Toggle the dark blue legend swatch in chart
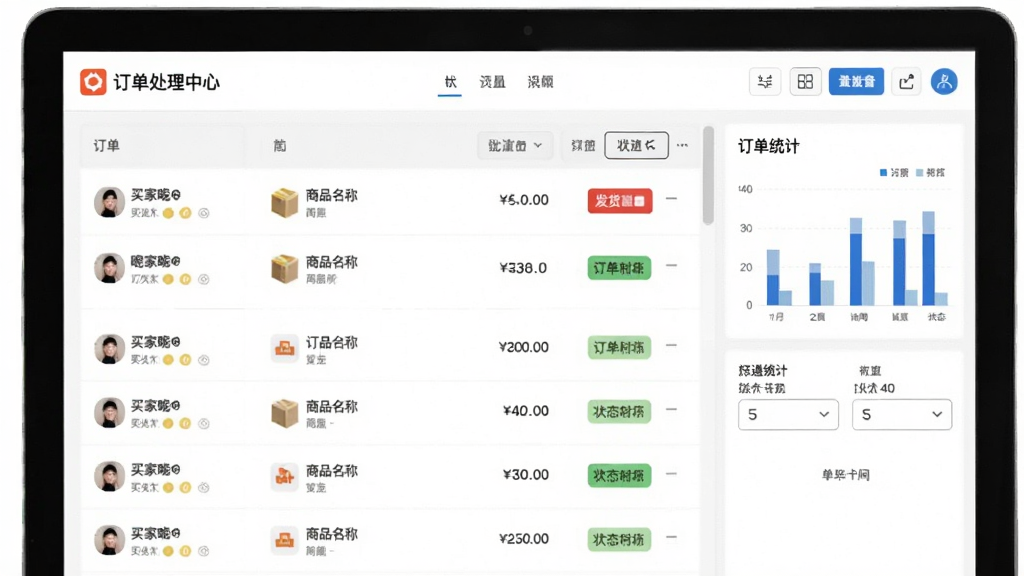 coord(883,172)
